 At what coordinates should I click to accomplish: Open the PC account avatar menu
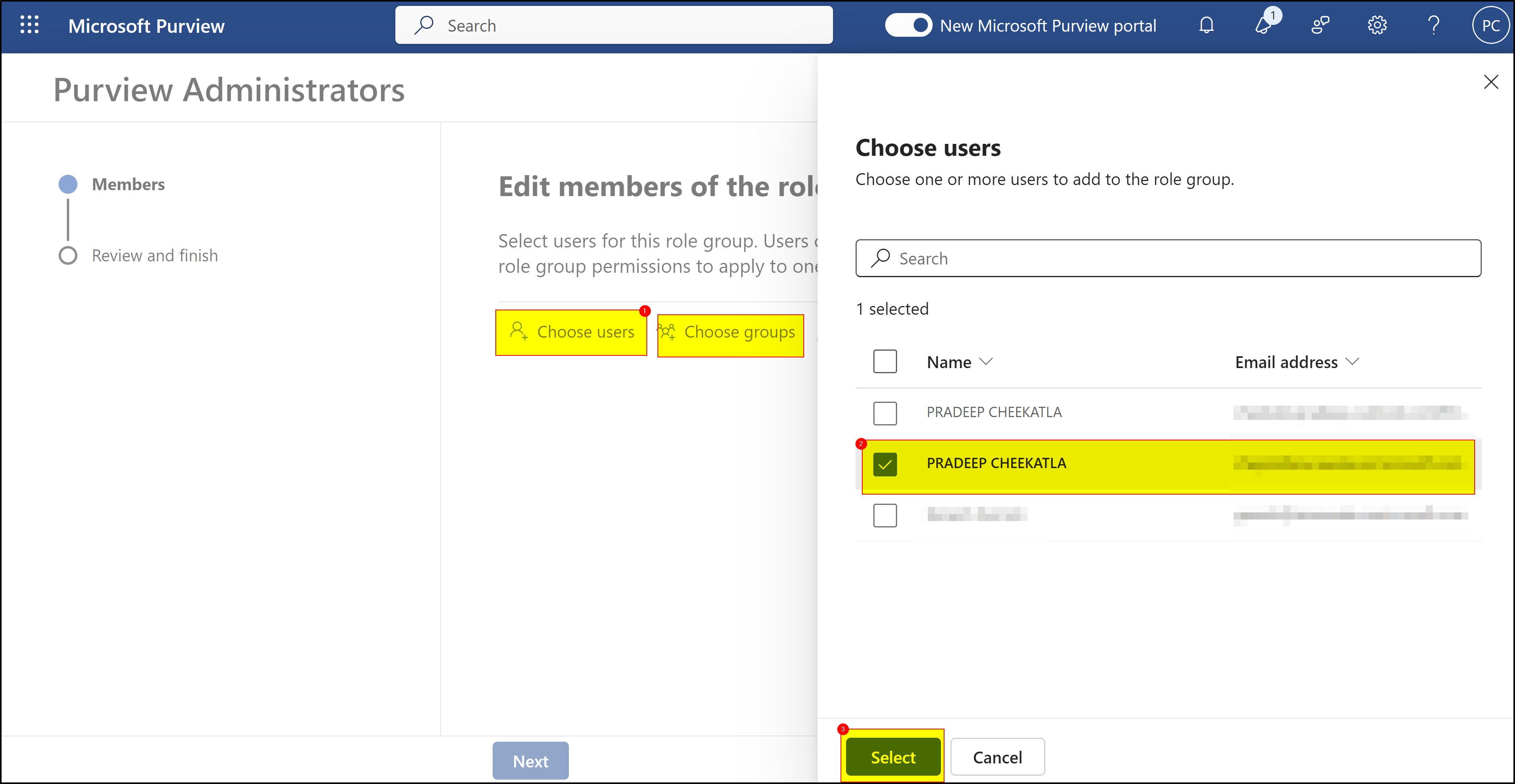point(1491,25)
